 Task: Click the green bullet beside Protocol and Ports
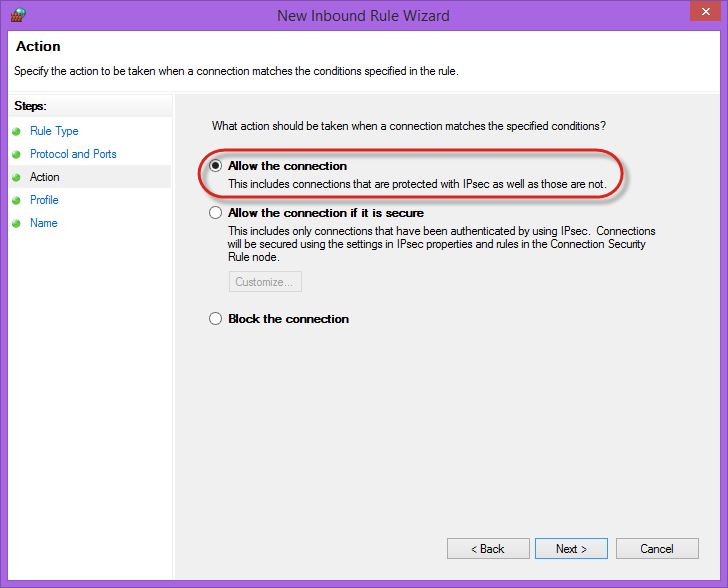tap(16, 154)
